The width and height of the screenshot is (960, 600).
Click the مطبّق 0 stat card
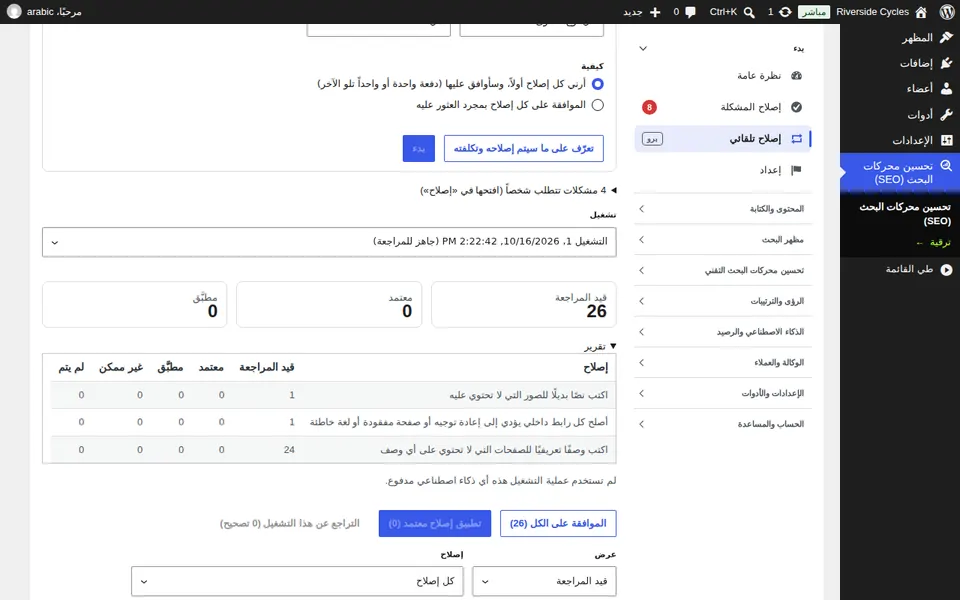pos(135,305)
